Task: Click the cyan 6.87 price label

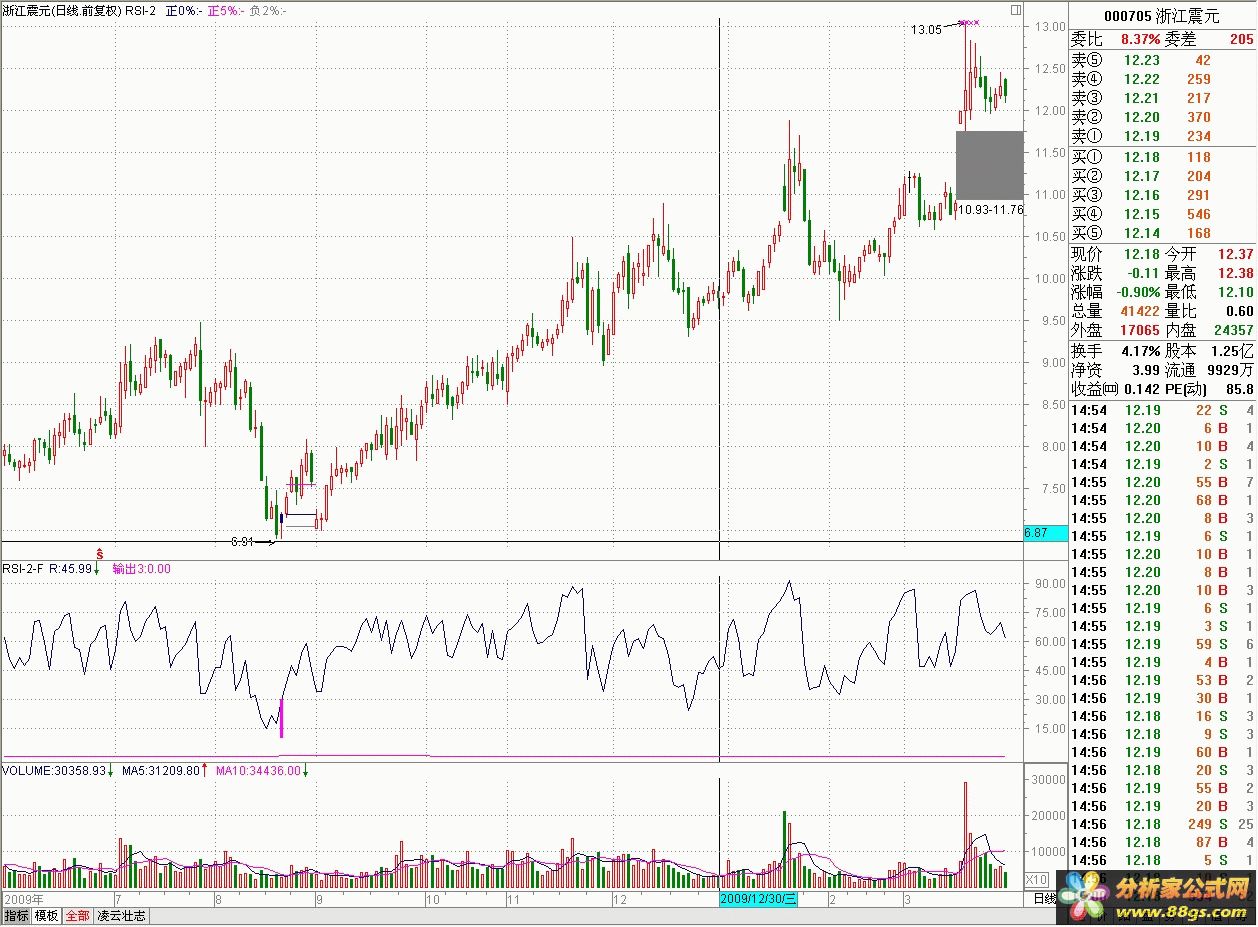Action: [x=1046, y=534]
